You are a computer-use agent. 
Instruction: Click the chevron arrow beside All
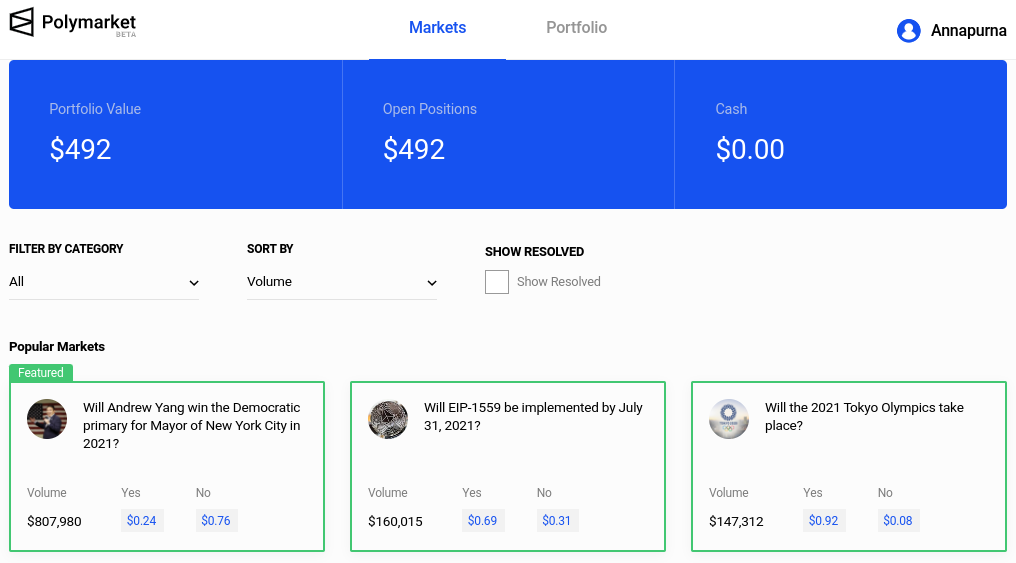[194, 283]
